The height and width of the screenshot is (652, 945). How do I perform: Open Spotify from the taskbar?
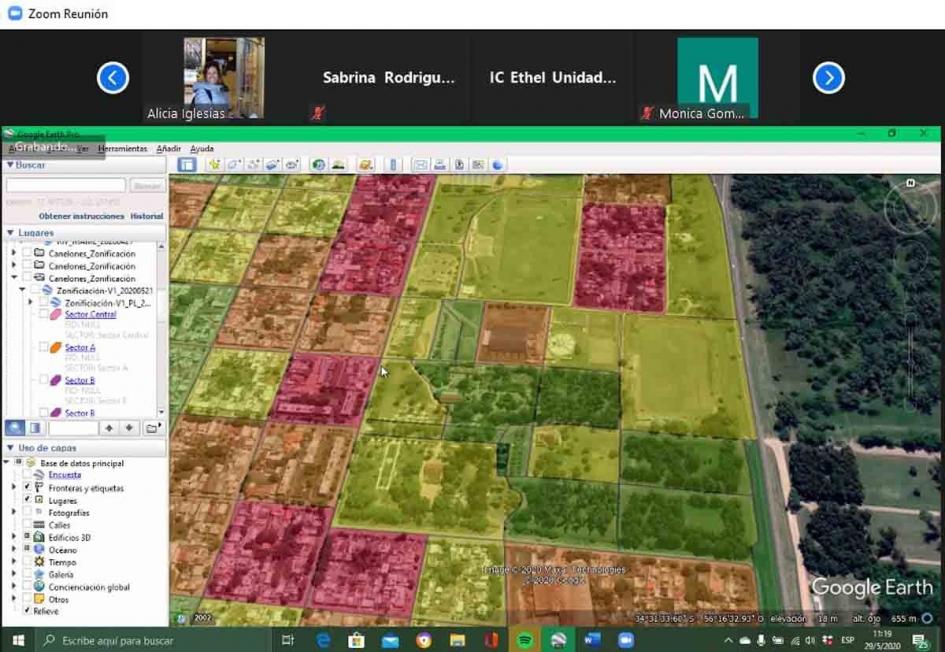(525, 640)
